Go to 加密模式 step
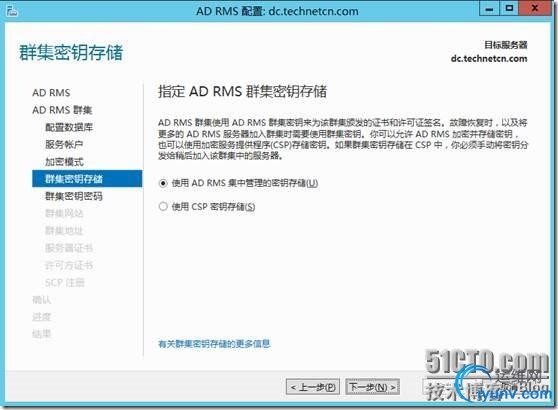The image size is (558, 410). tap(64, 162)
